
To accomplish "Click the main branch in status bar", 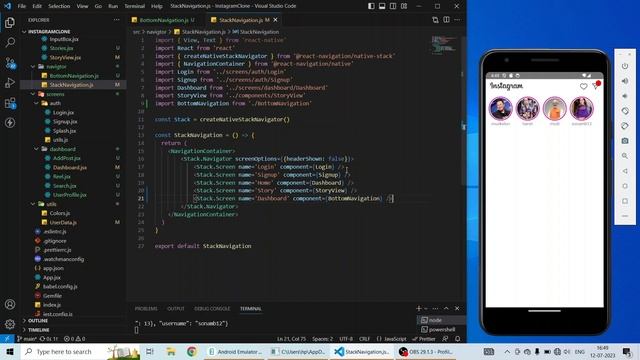I will (x=27, y=339).
